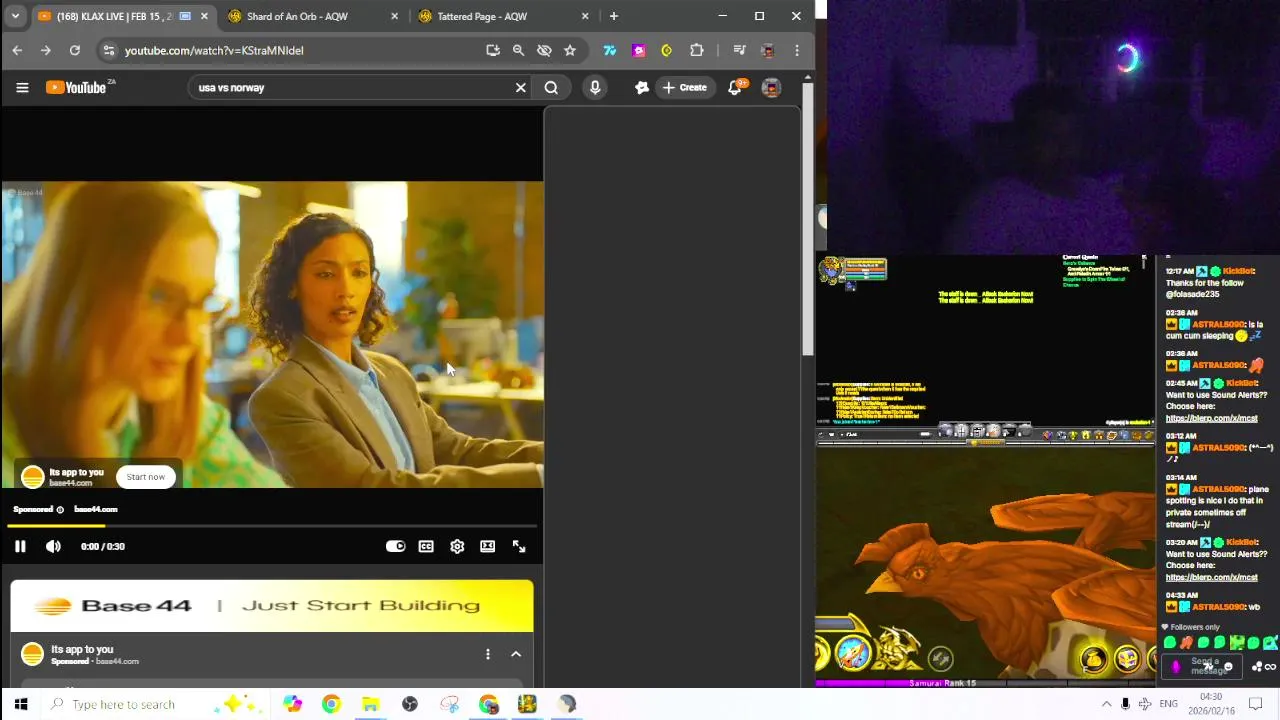The image size is (1280, 720).
Task: Go back in browser history
Action: tap(17, 50)
